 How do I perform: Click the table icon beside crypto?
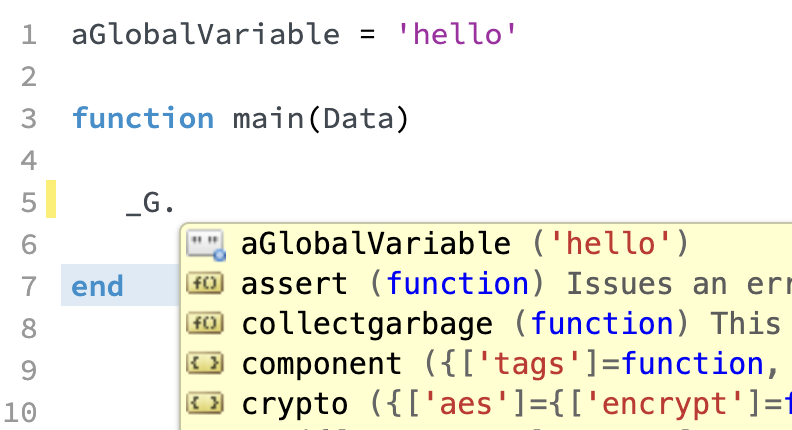(x=205, y=403)
